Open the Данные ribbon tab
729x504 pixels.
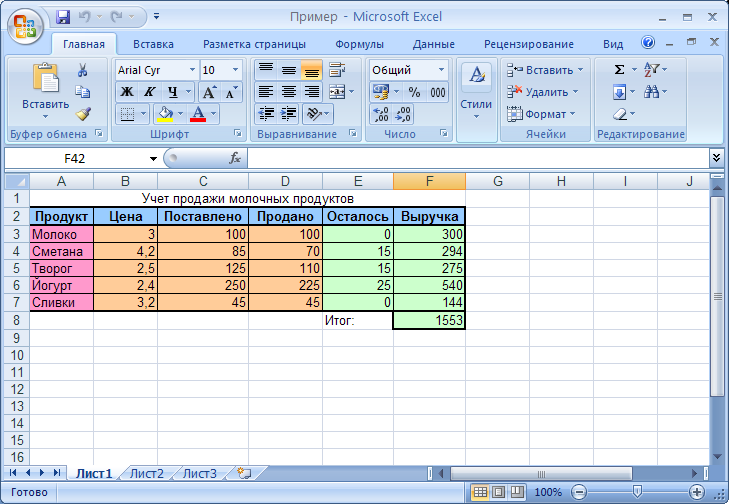coord(433,44)
